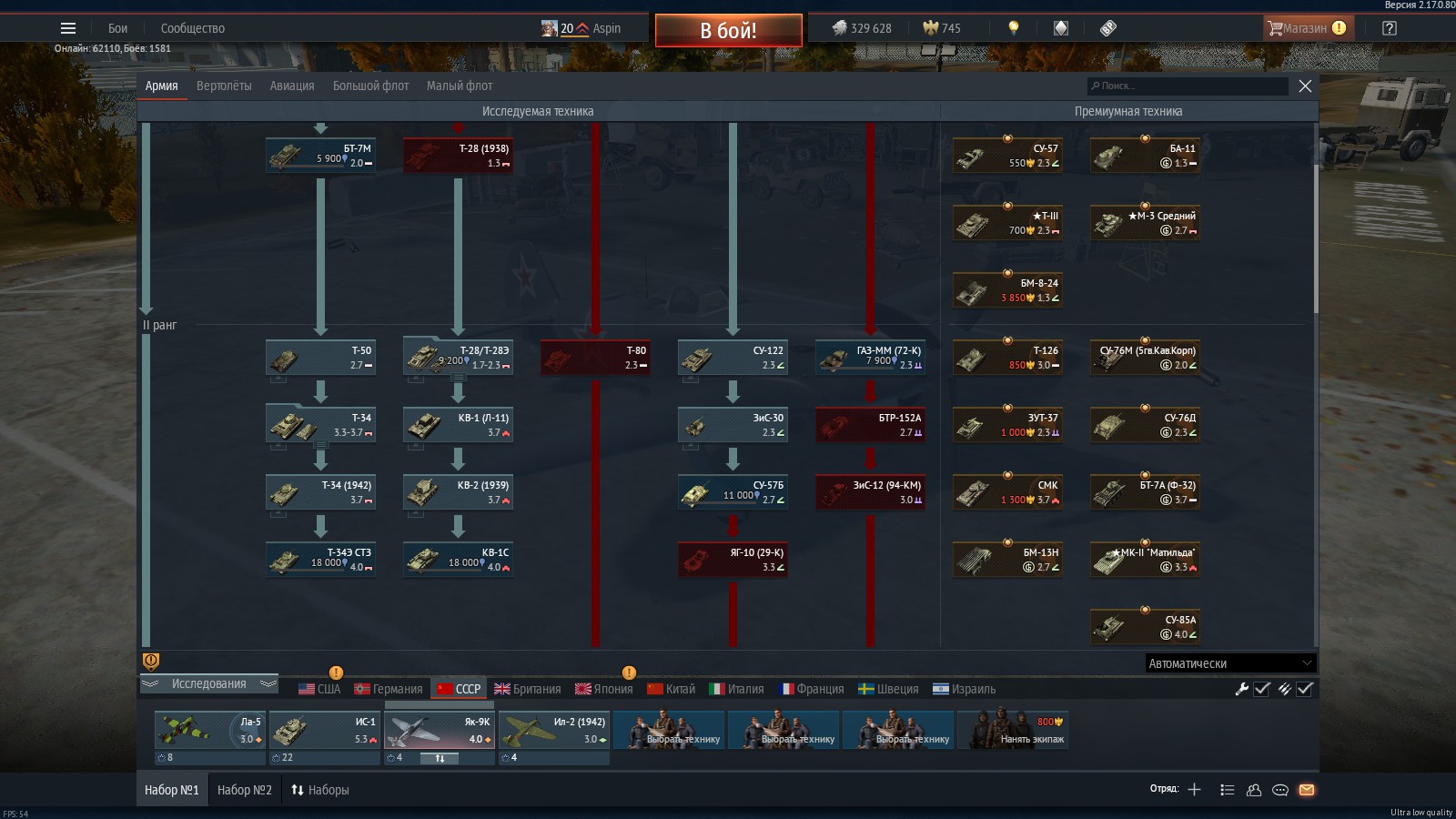The image size is (1456, 819).
Task: Select premium БМ-13Н rocket truck
Action: pyautogui.click(x=1007, y=559)
